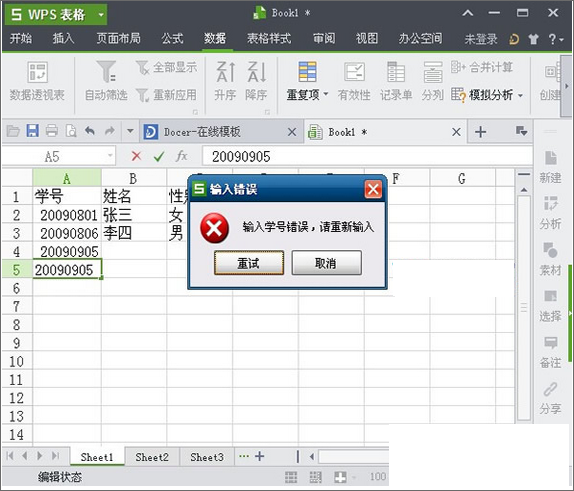Image resolution: width=574 pixels, height=491 pixels.
Task: Expand the 重复项 dropdown
Action: pos(326,95)
